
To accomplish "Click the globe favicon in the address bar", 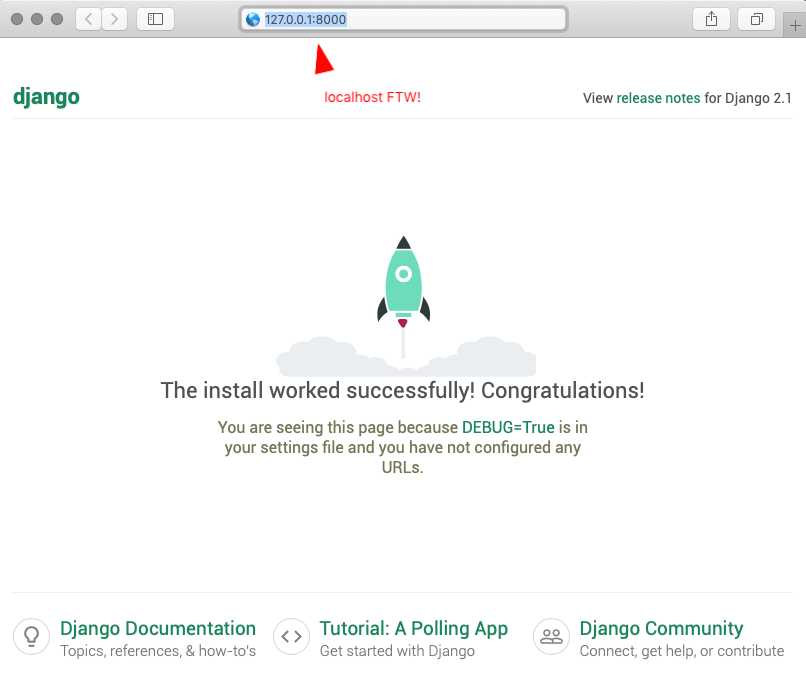I will pos(252,18).
